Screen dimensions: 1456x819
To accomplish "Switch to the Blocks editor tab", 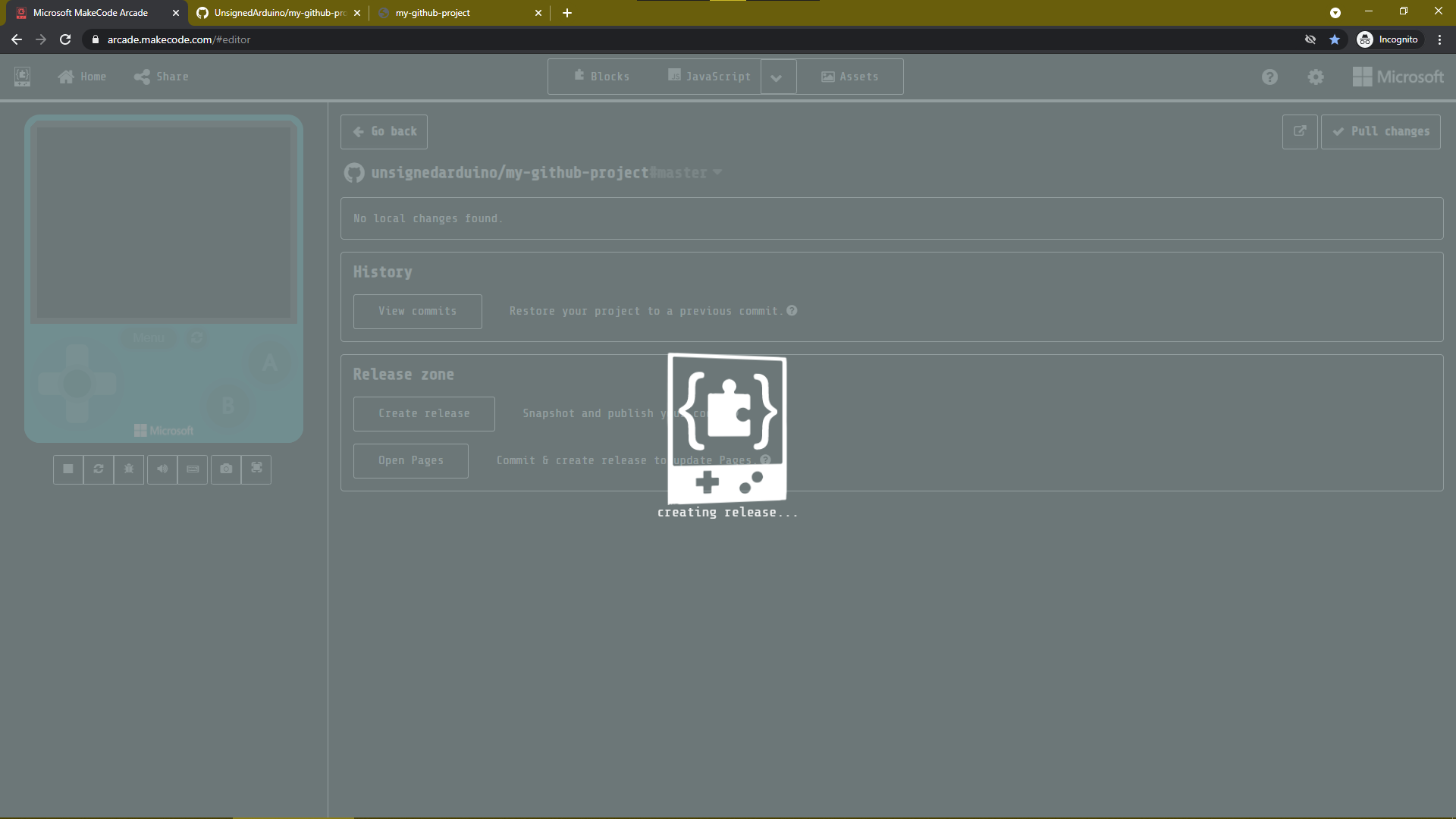I will point(602,77).
